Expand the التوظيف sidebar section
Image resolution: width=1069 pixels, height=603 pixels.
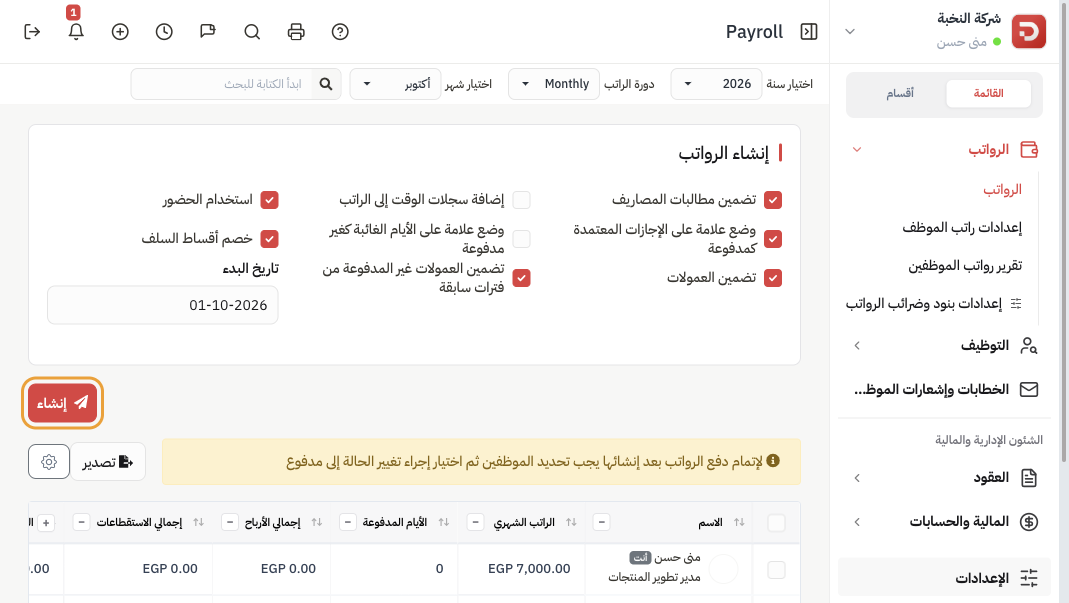857,346
